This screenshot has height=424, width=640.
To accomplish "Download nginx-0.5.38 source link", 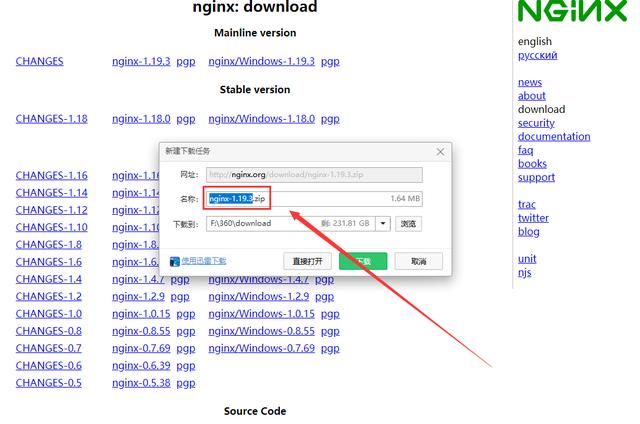I will [141, 383].
